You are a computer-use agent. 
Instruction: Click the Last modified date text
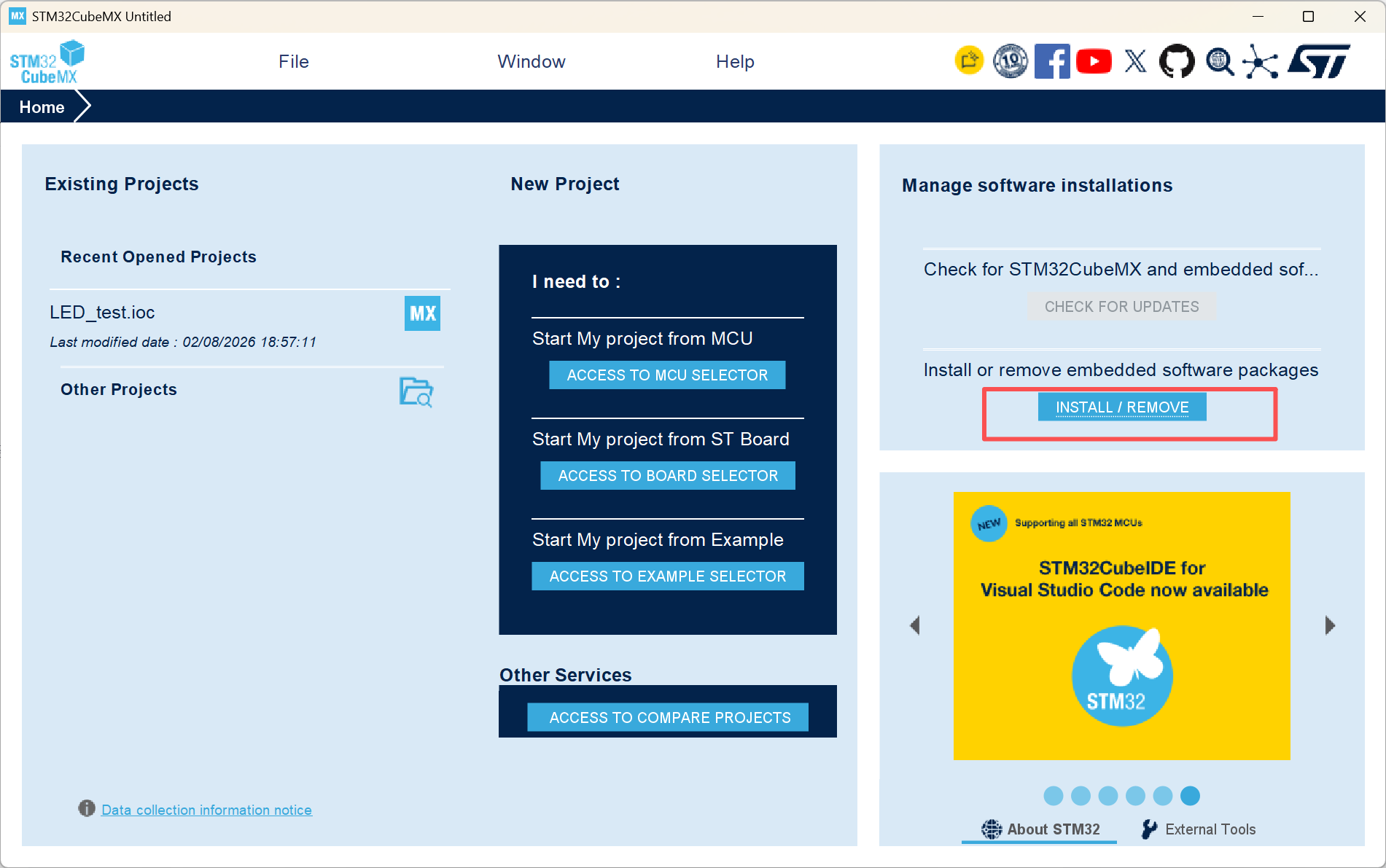(x=183, y=342)
